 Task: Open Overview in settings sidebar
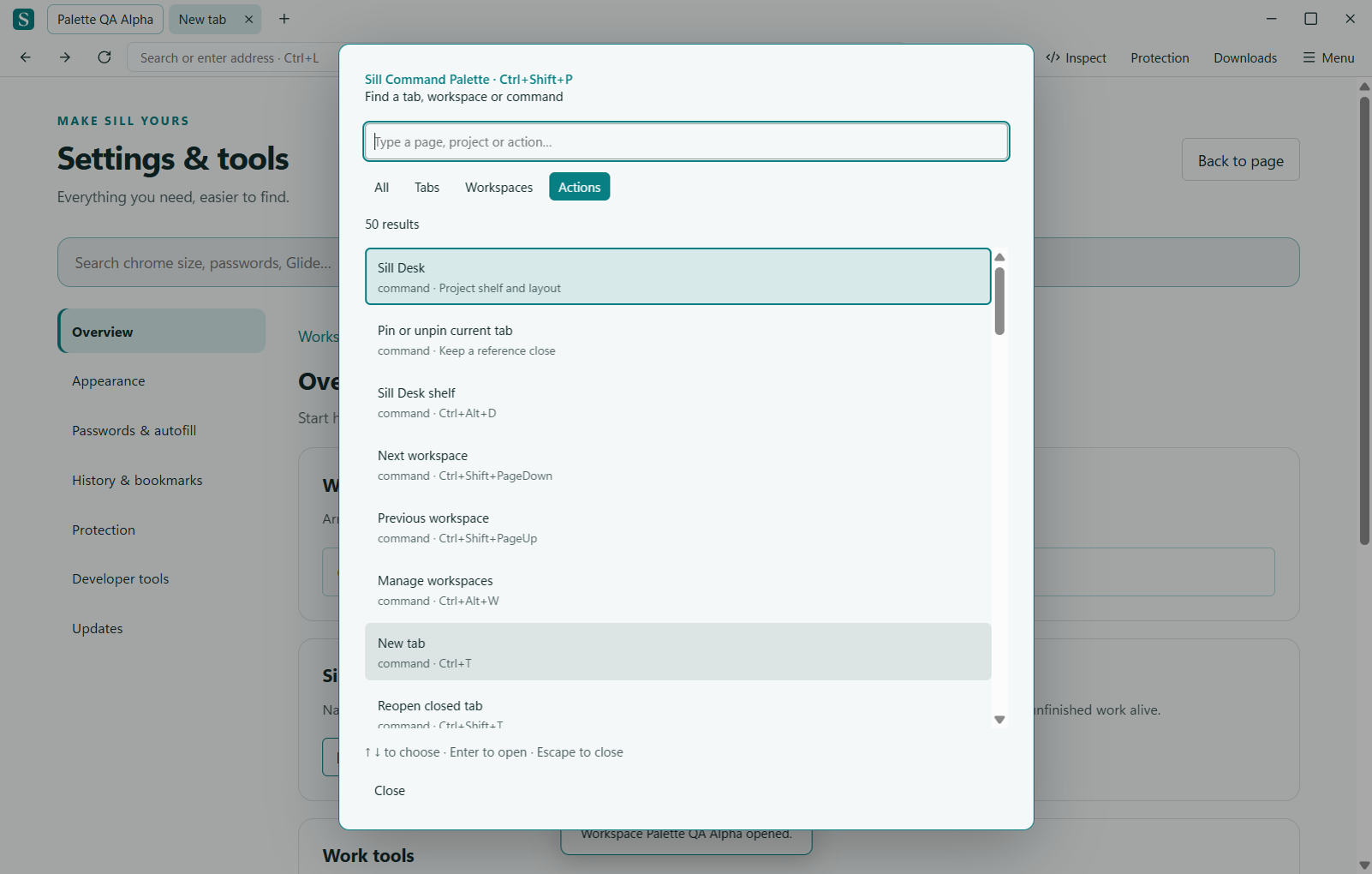coord(162,332)
